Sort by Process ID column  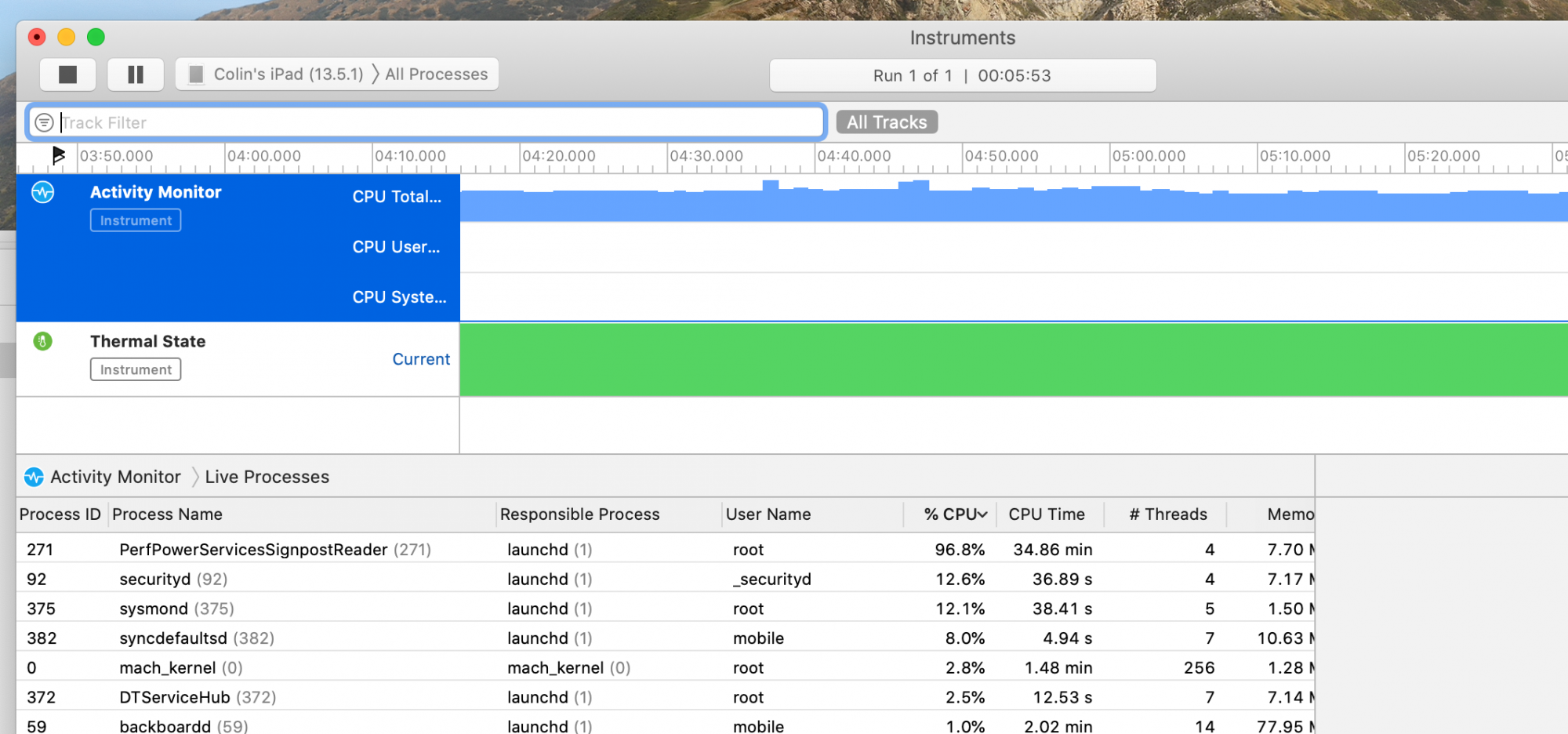point(60,514)
